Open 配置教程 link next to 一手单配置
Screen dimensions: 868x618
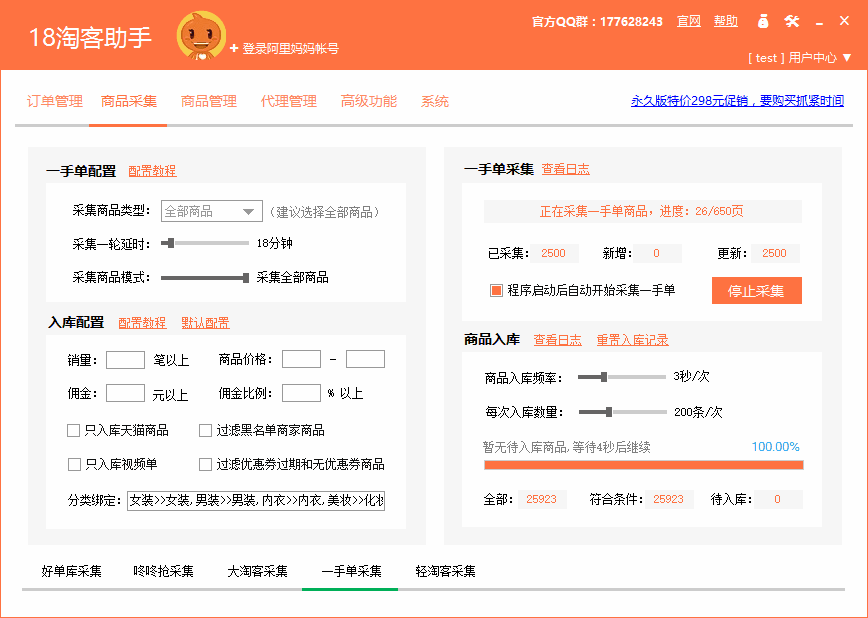click(x=152, y=171)
